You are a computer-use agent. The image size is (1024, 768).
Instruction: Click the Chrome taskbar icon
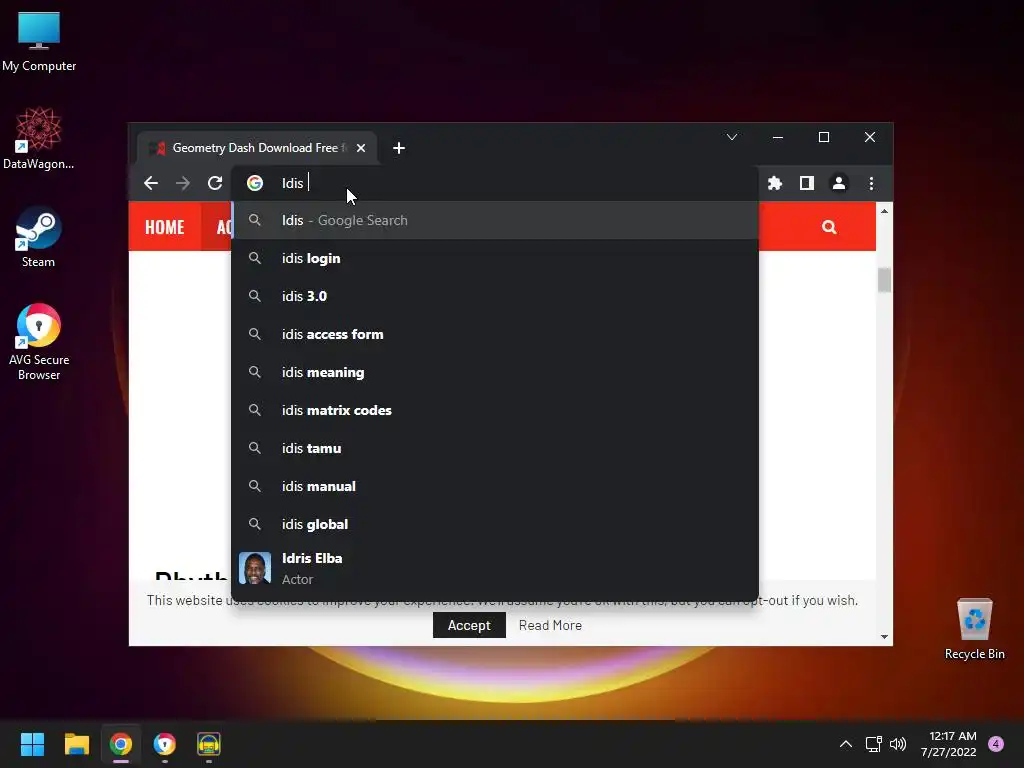(x=121, y=744)
